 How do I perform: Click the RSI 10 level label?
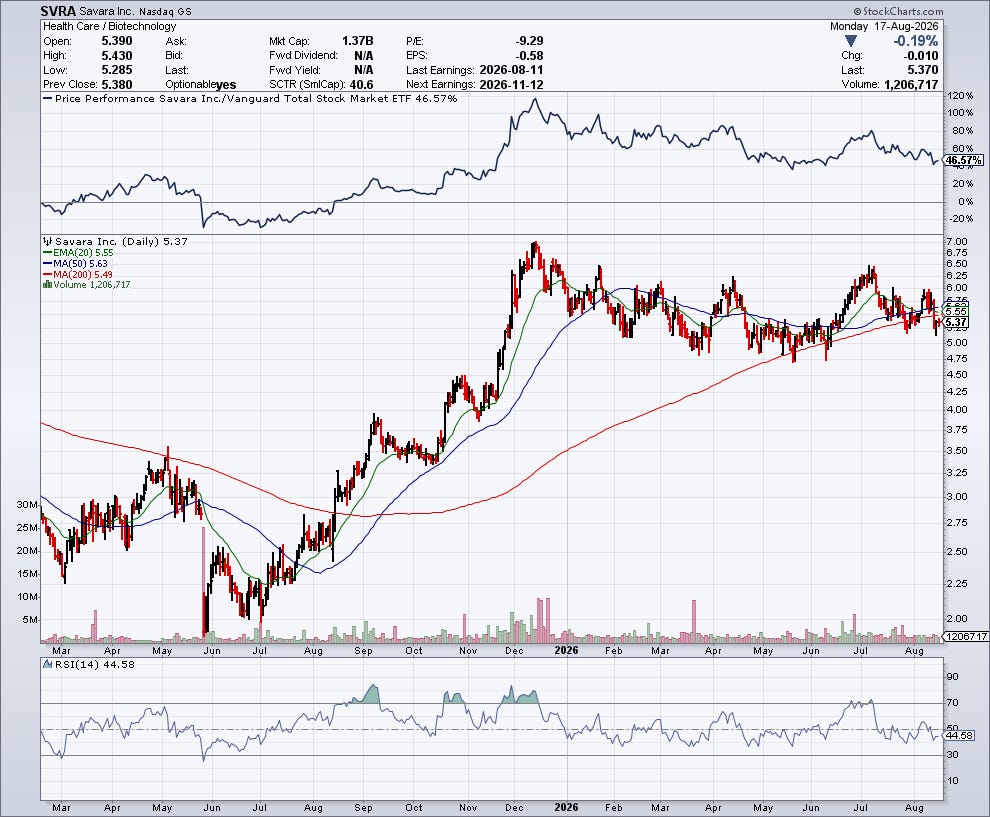pyautogui.click(x=953, y=780)
